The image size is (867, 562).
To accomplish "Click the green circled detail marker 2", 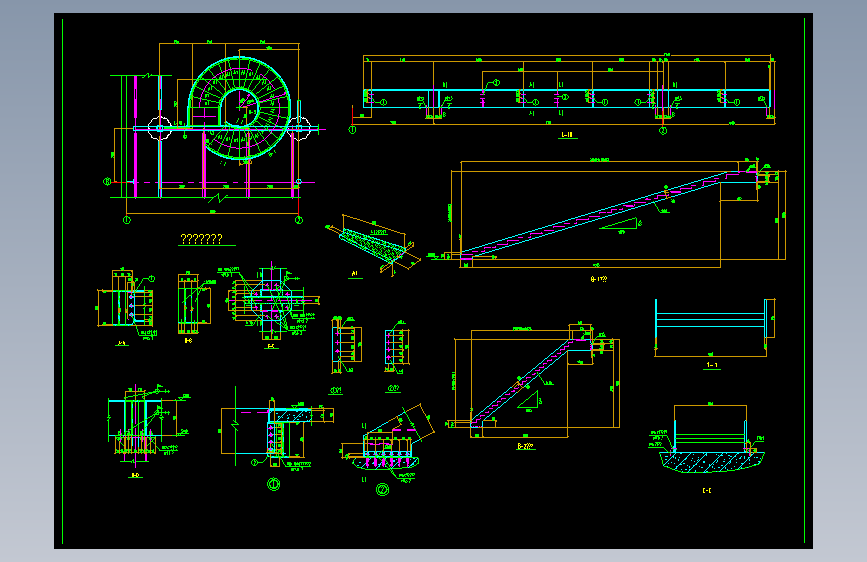I will coord(383,490).
